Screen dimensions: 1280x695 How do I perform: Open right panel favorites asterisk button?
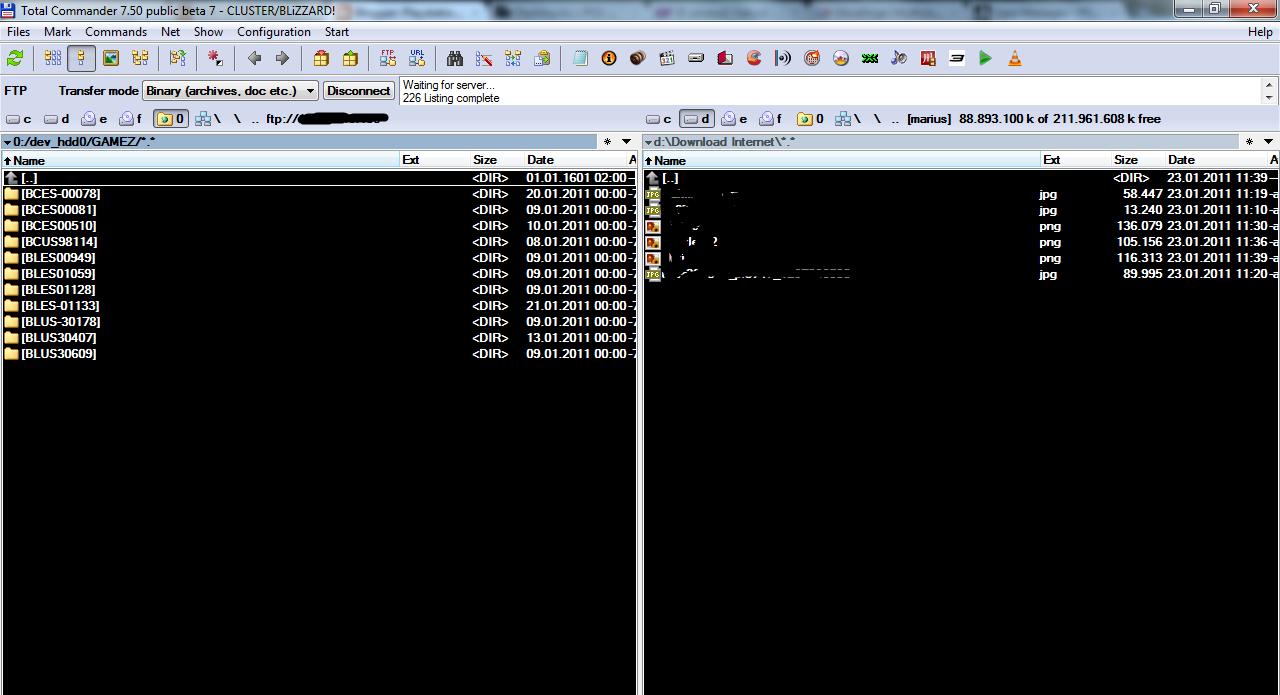pos(1249,142)
